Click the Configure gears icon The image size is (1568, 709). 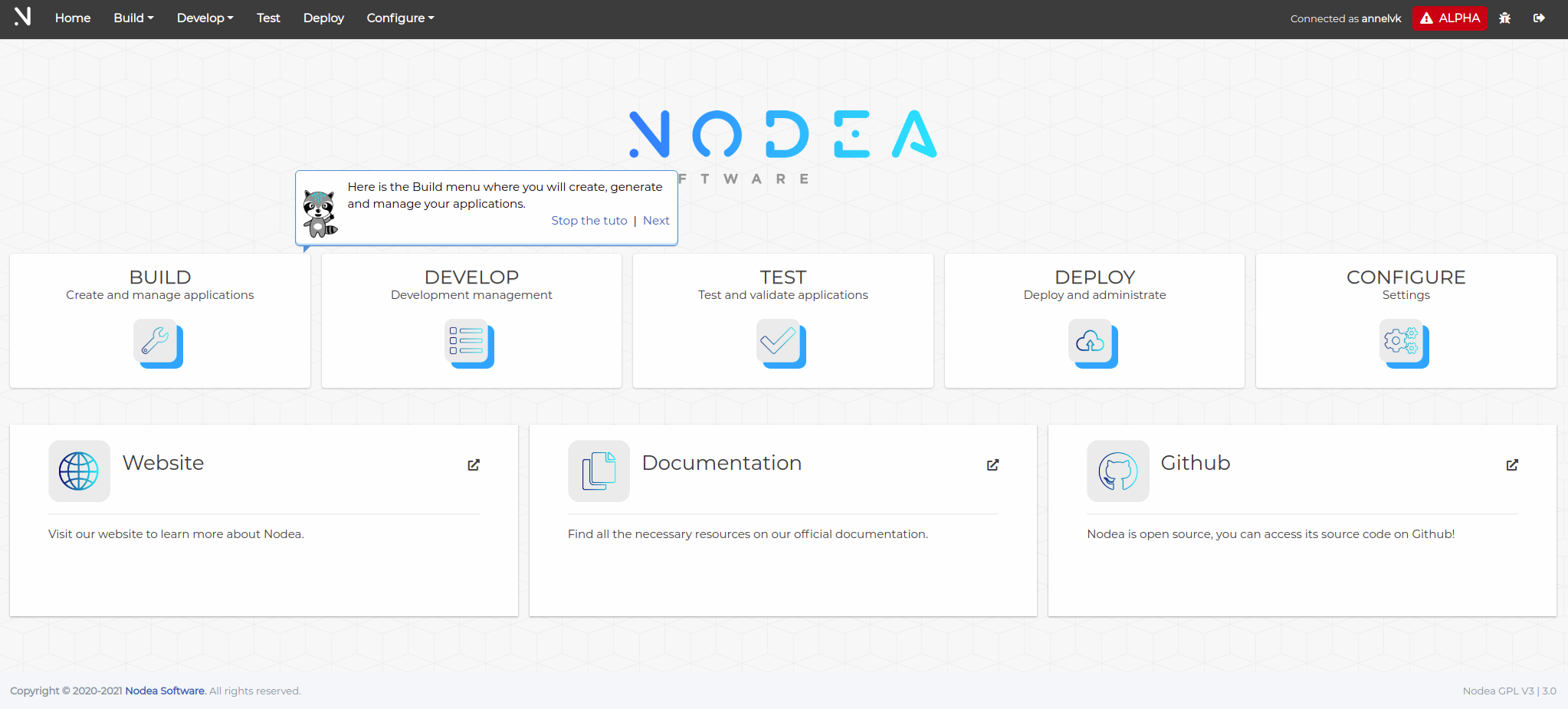pos(1404,343)
